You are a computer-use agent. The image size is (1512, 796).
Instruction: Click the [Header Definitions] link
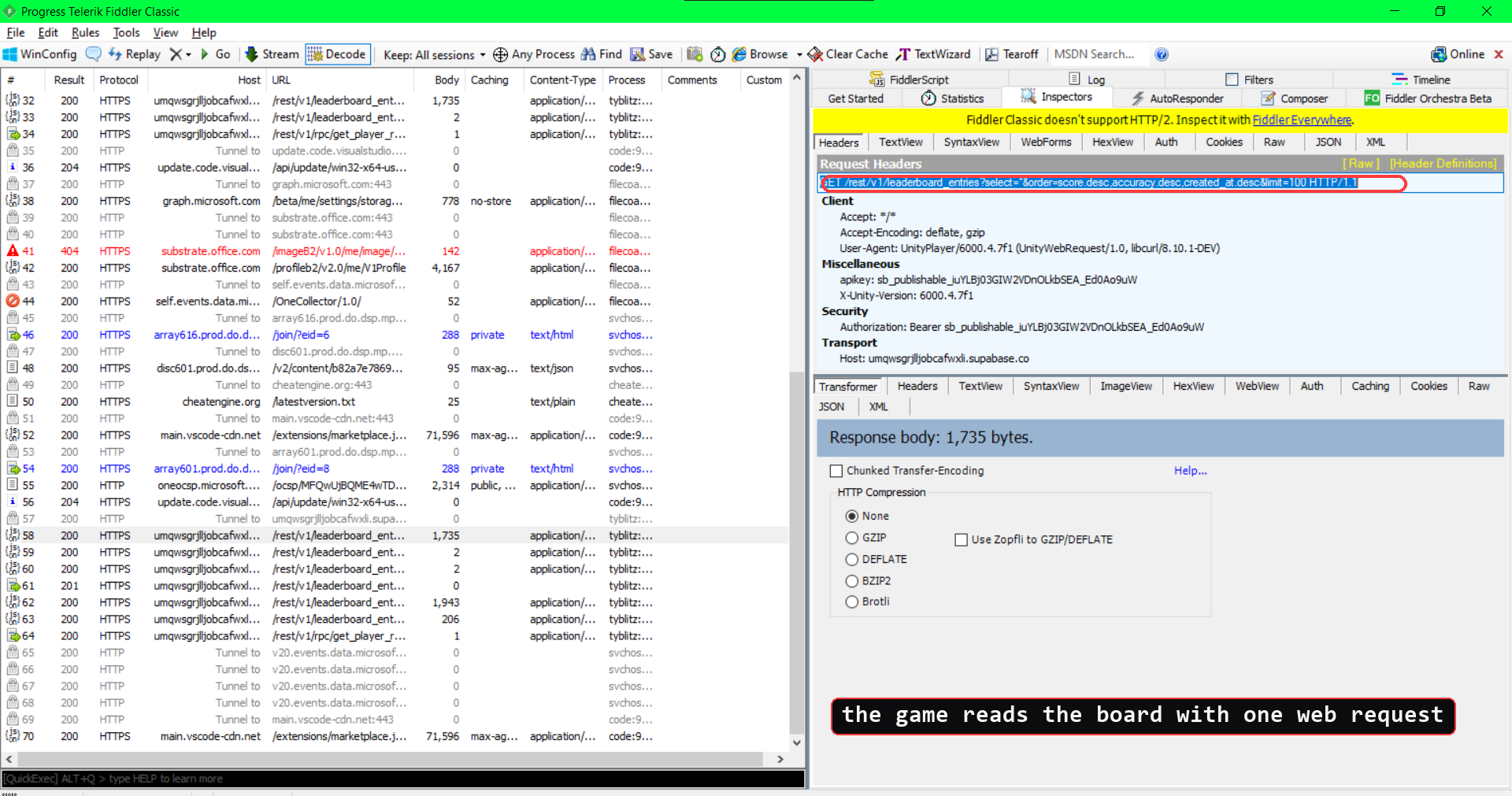pos(1443,164)
